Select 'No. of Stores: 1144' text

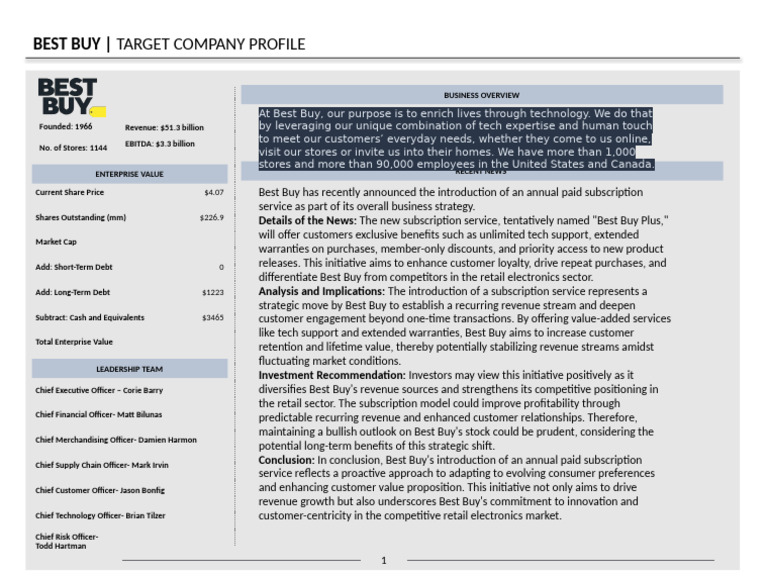[73, 148]
